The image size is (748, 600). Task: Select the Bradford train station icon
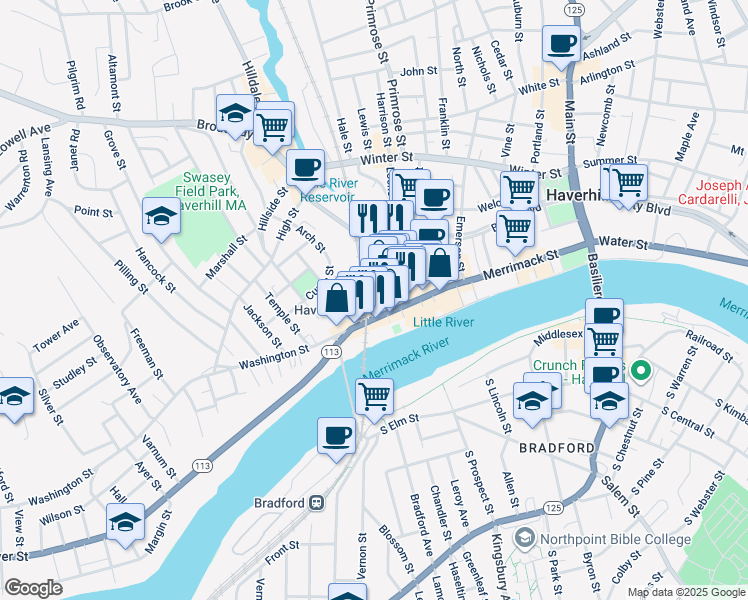[316, 503]
